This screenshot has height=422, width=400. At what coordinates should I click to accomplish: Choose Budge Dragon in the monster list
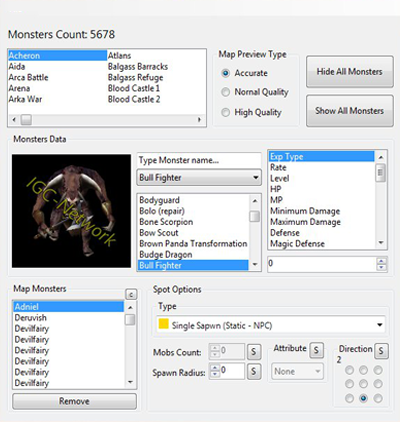[166, 255]
